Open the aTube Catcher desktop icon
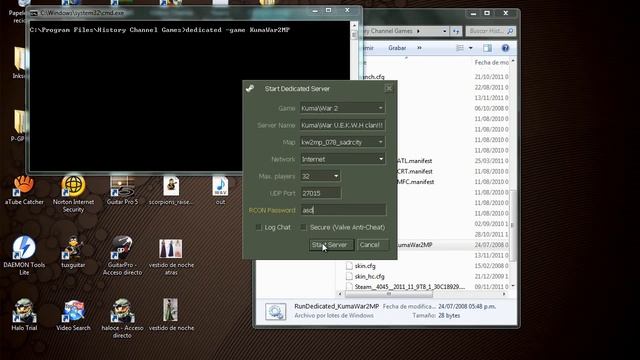Screen dimensions: 640x360 point(24,186)
